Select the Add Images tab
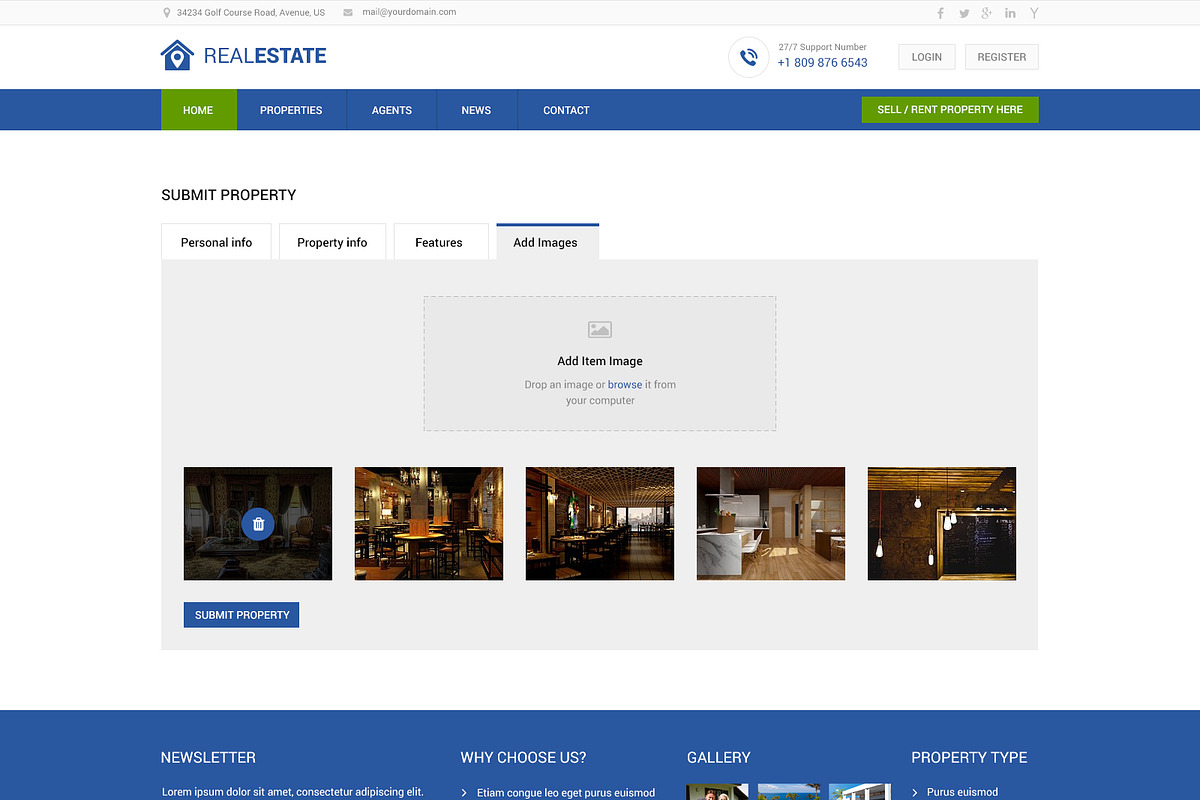Screen dimensions: 1200x800 point(547,242)
